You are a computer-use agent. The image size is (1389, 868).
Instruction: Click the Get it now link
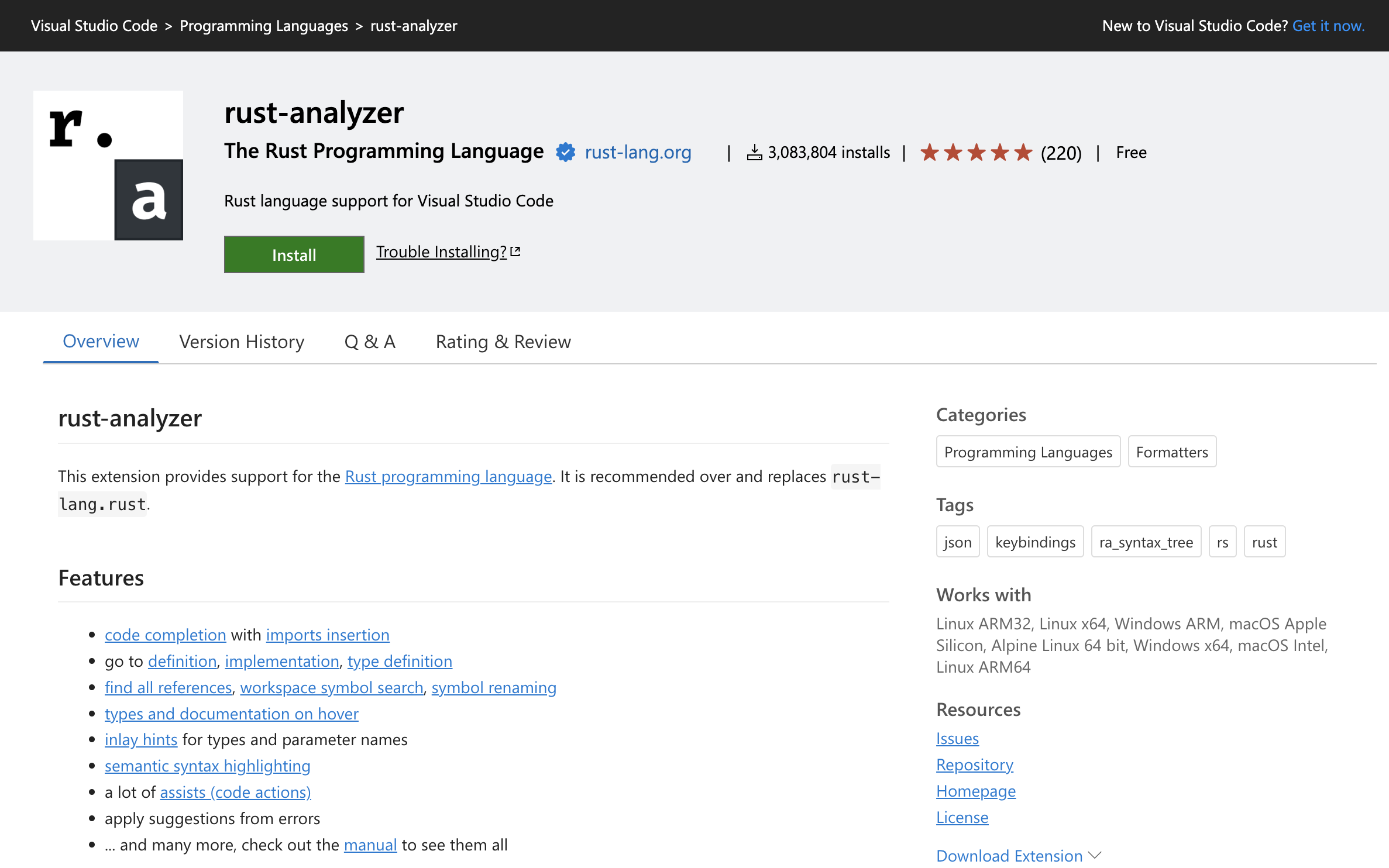1328,26
